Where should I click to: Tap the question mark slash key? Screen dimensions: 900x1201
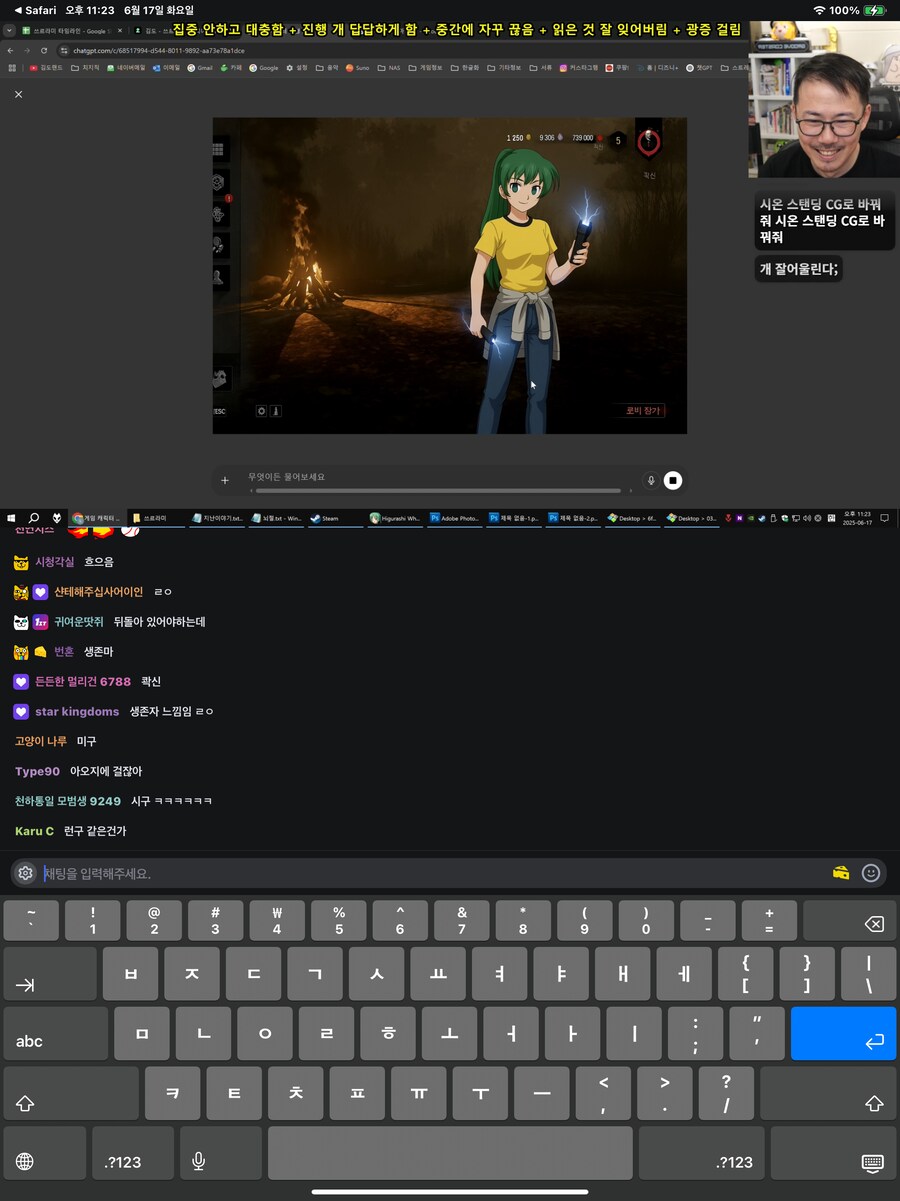pos(726,1093)
